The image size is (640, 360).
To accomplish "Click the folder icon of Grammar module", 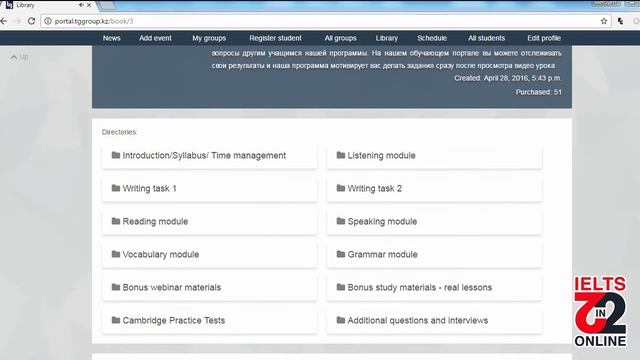I will point(341,254).
